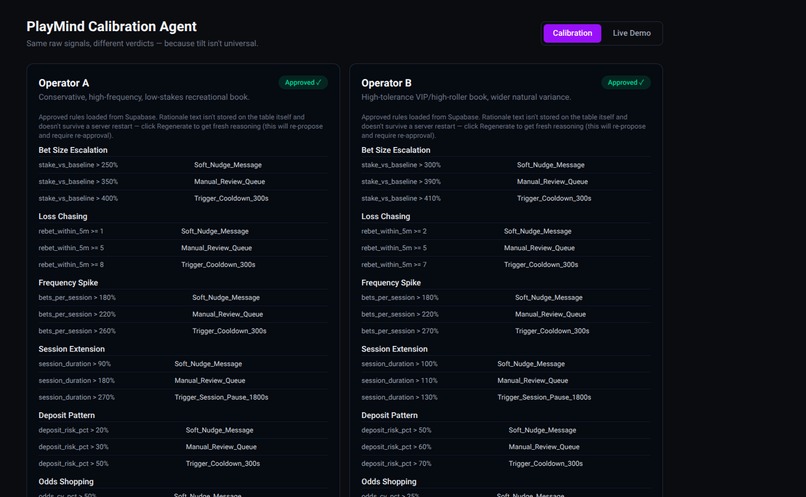Screen dimensions: 806x497
Task: Select the 'stake_vs_baseline > 410%' rule
Action: coord(401,198)
